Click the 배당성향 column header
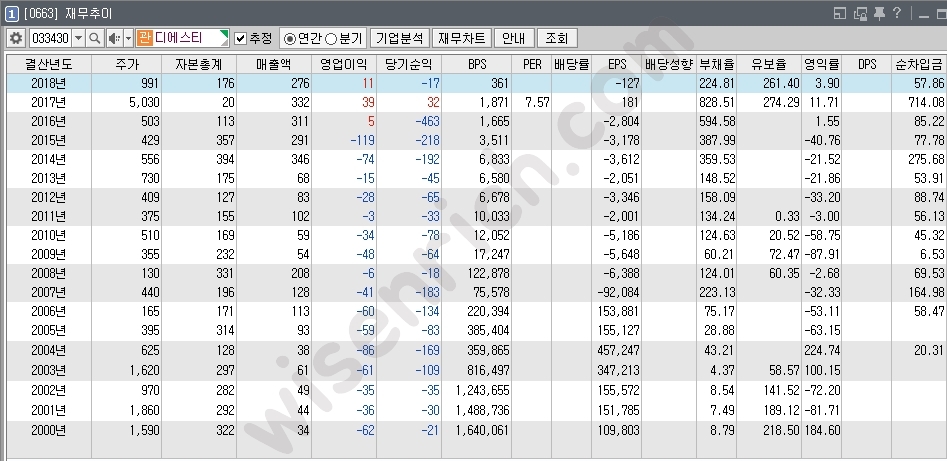 tap(669, 64)
